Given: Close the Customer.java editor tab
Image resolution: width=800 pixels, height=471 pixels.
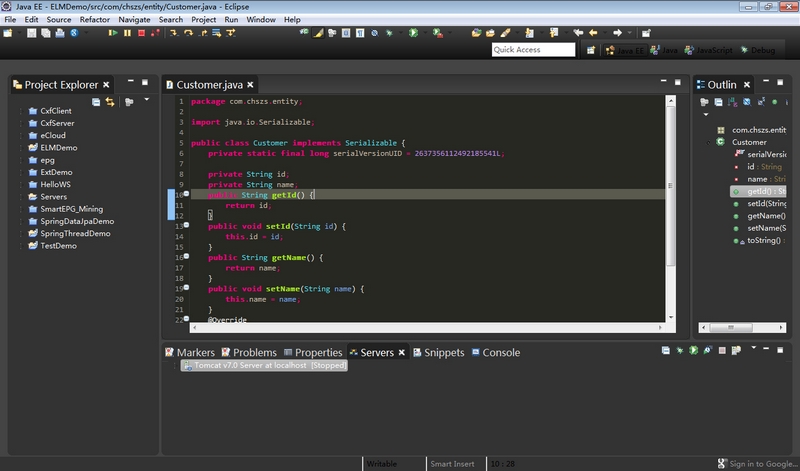Looking at the screenshot, I should (250, 85).
